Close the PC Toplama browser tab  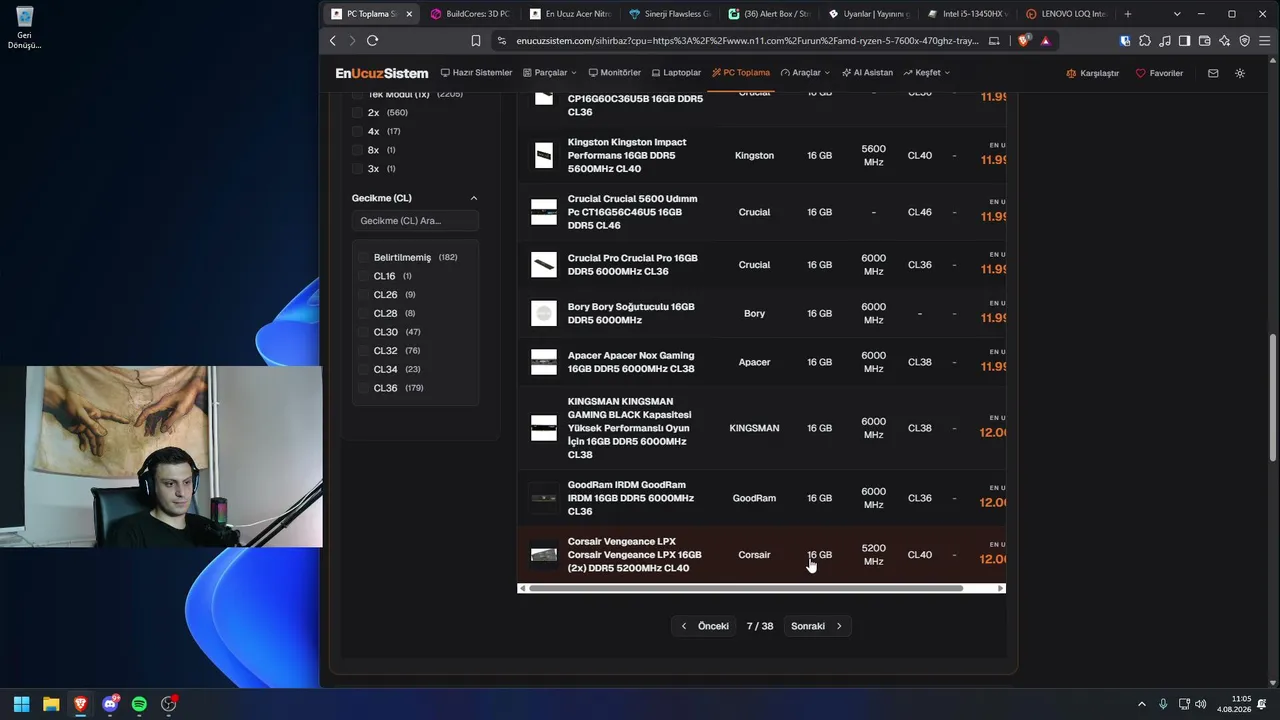(x=409, y=14)
